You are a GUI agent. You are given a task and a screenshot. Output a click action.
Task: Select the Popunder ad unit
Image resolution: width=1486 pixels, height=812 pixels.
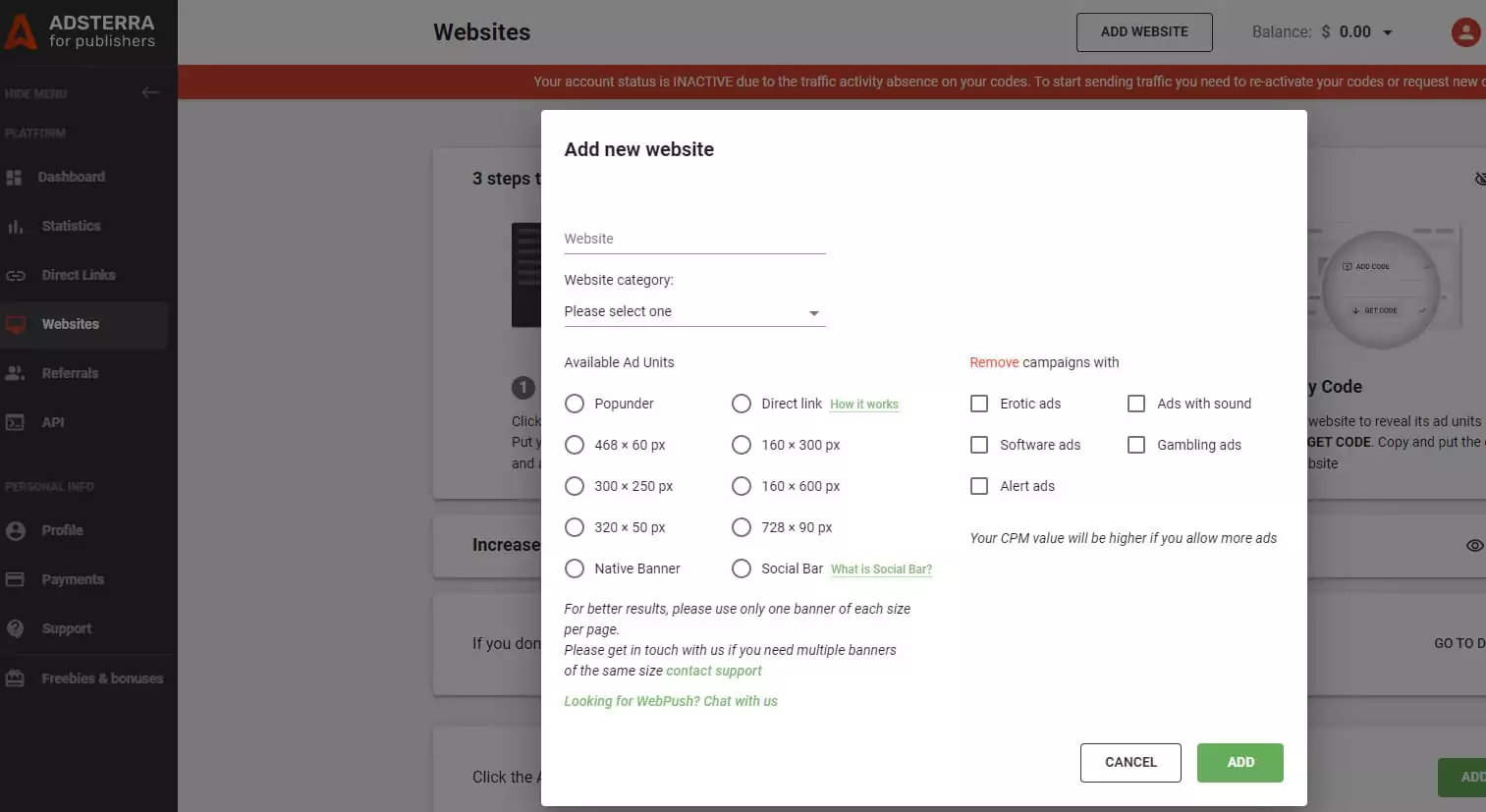(575, 404)
